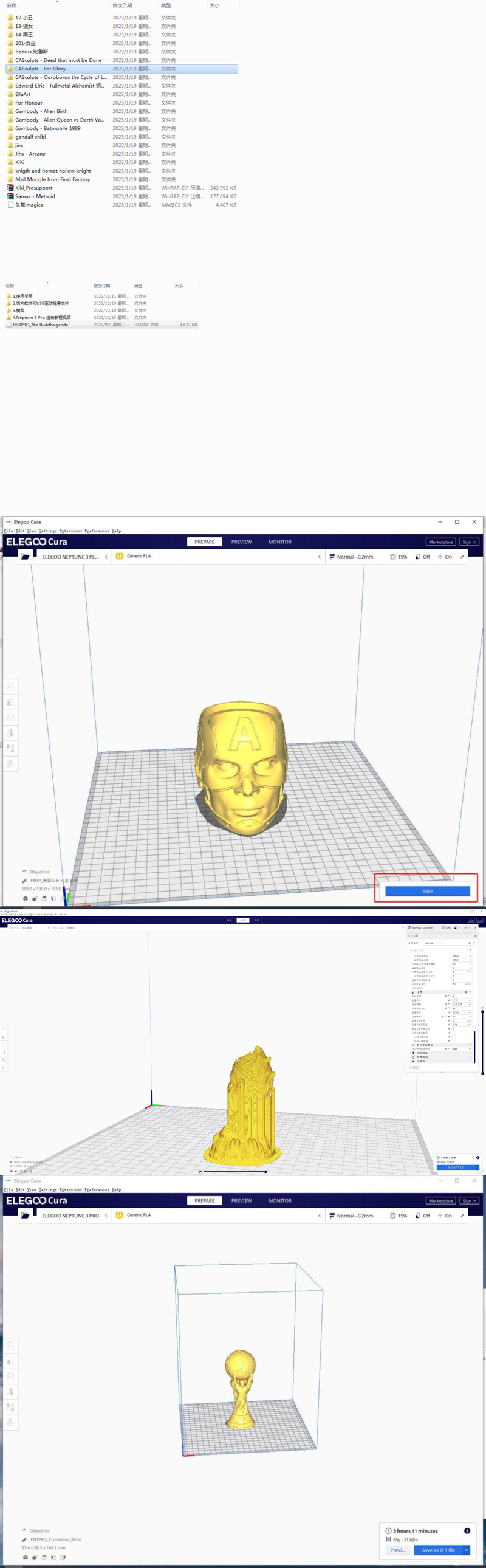Open file icon in trophy Cura window
486x1568 pixels.
click(25, 1215)
